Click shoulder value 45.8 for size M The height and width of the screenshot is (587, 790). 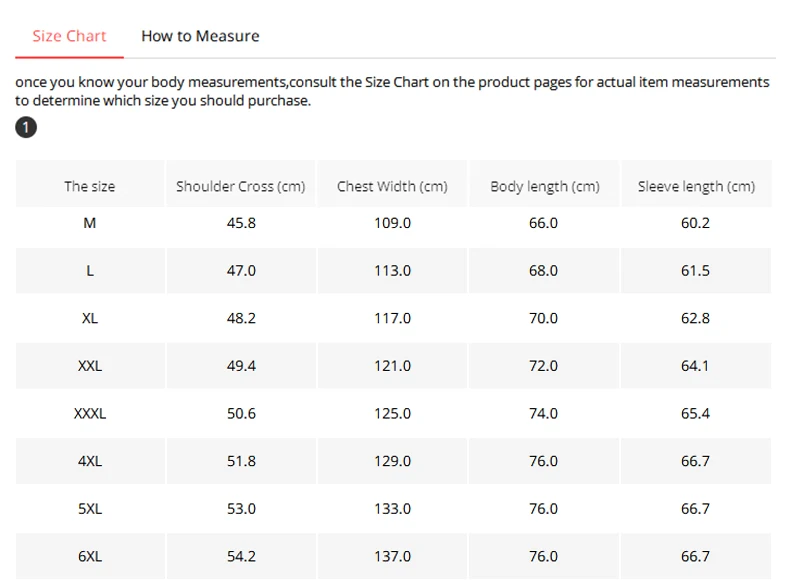(x=241, y=223)
